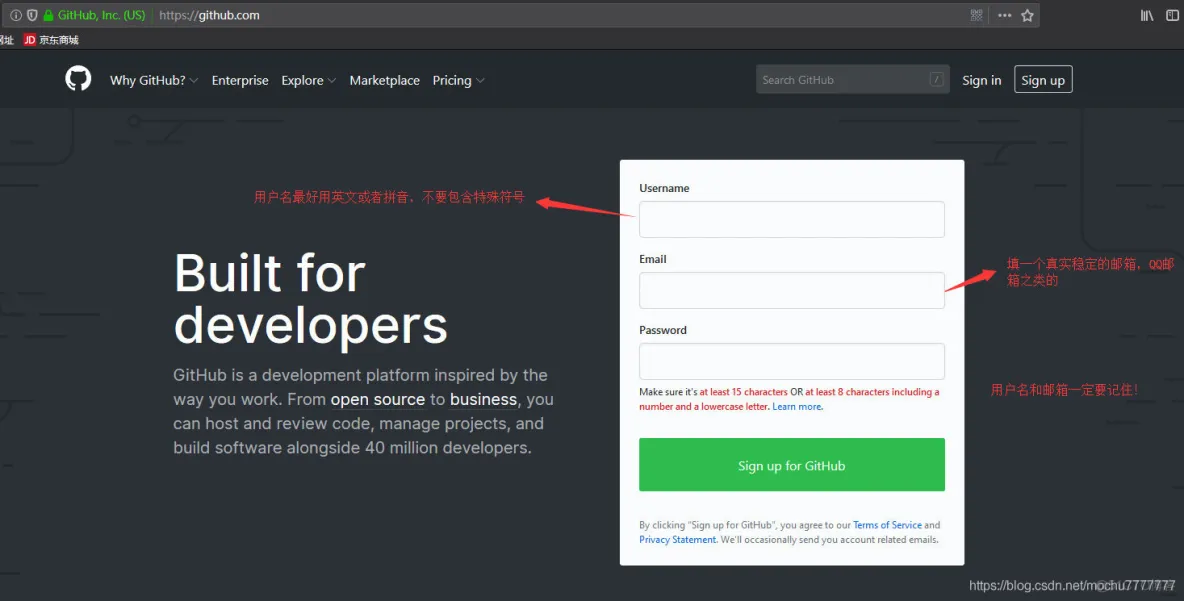Open the Firefox library icon
This screenshot has height=601, width=1184.
tap(1147, 16)
